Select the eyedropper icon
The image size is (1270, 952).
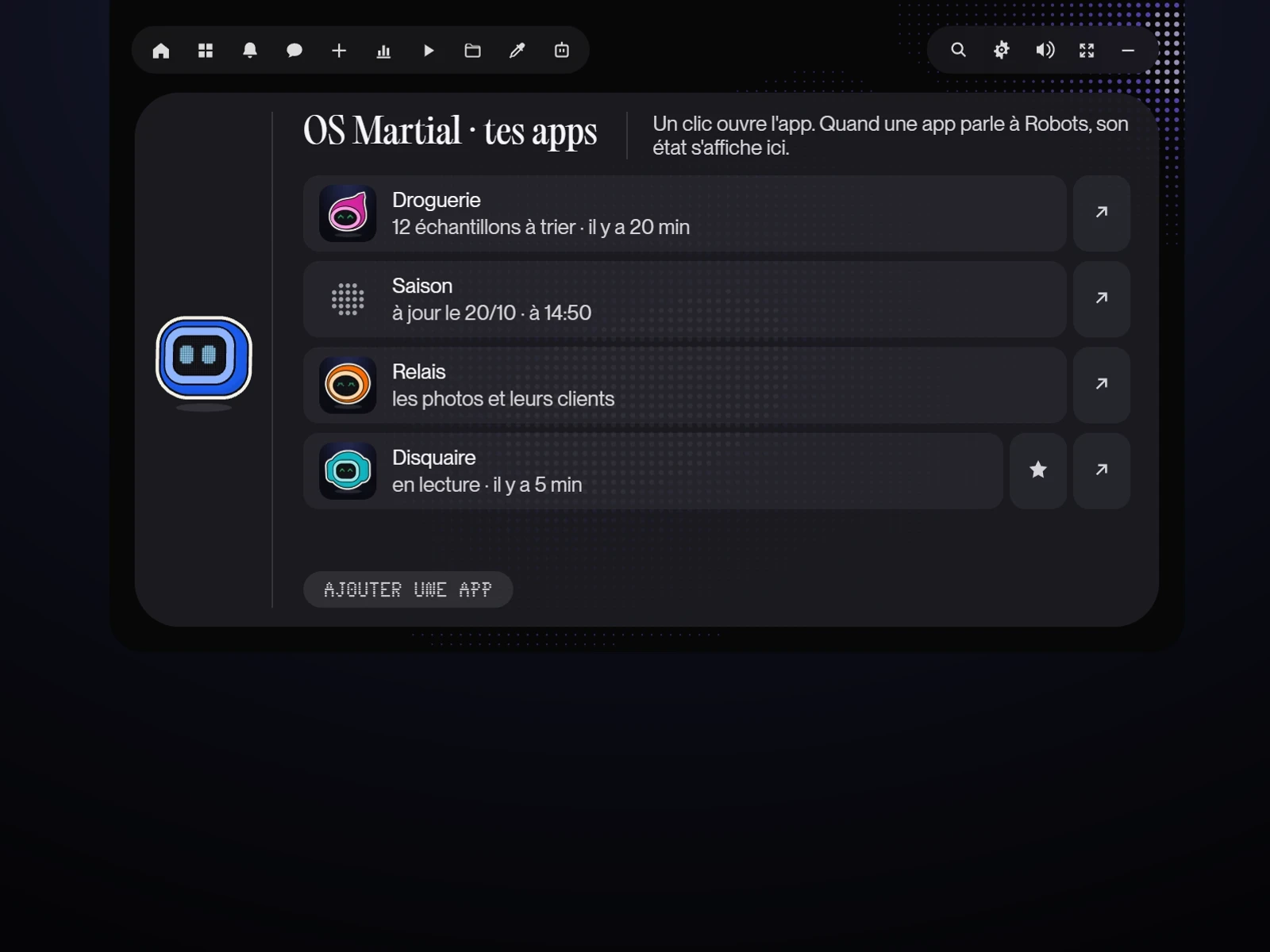coord(518,51)
